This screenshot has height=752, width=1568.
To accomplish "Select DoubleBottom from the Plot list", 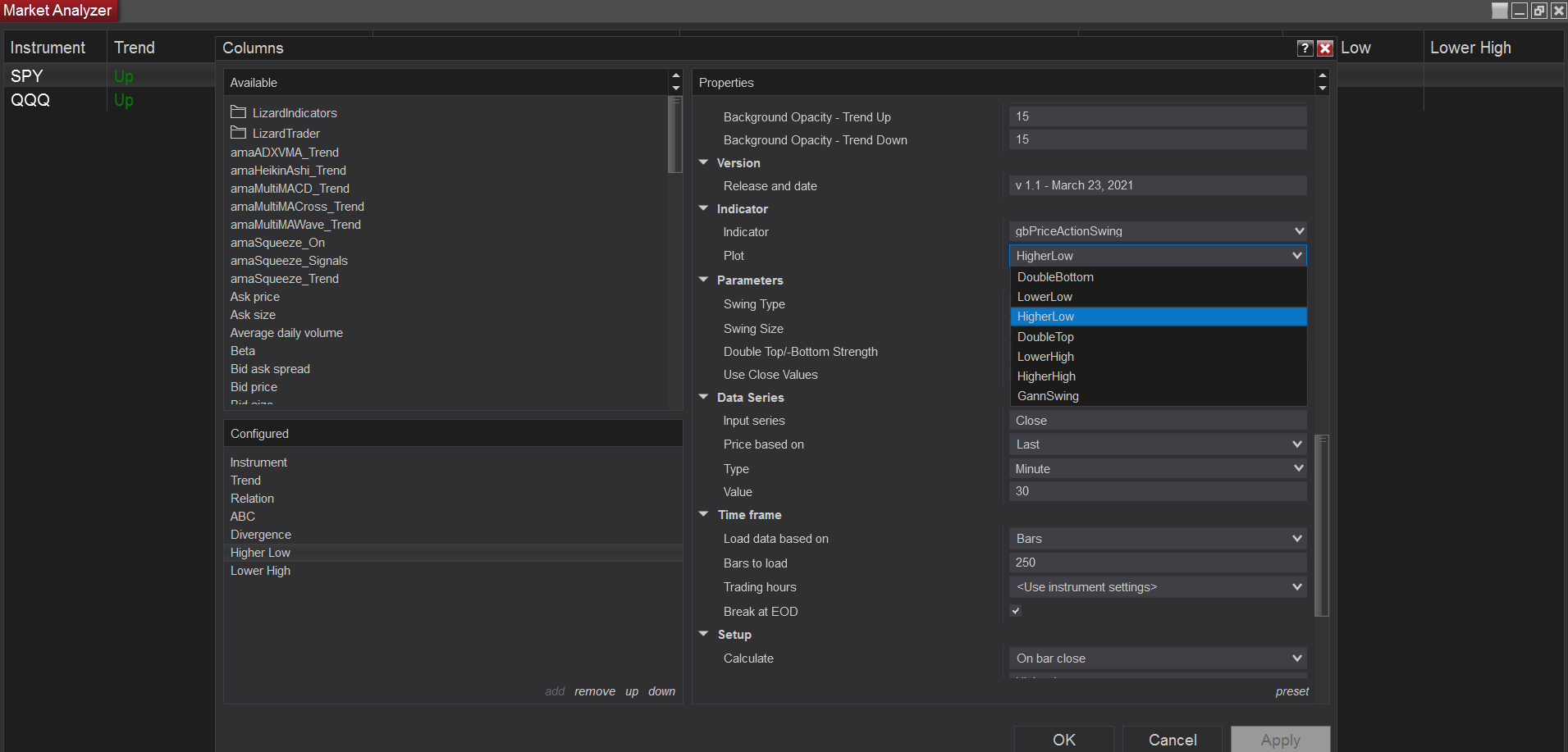I will pyautogui.click(x=1159, y=277).
